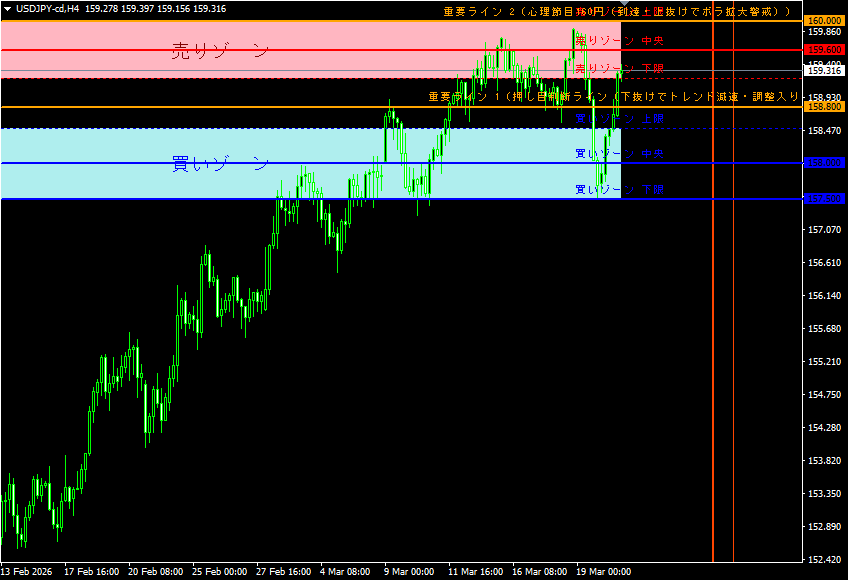Click the 売りゾーン 中央 text label
This screenshot has width=848, height=580.
620,41
